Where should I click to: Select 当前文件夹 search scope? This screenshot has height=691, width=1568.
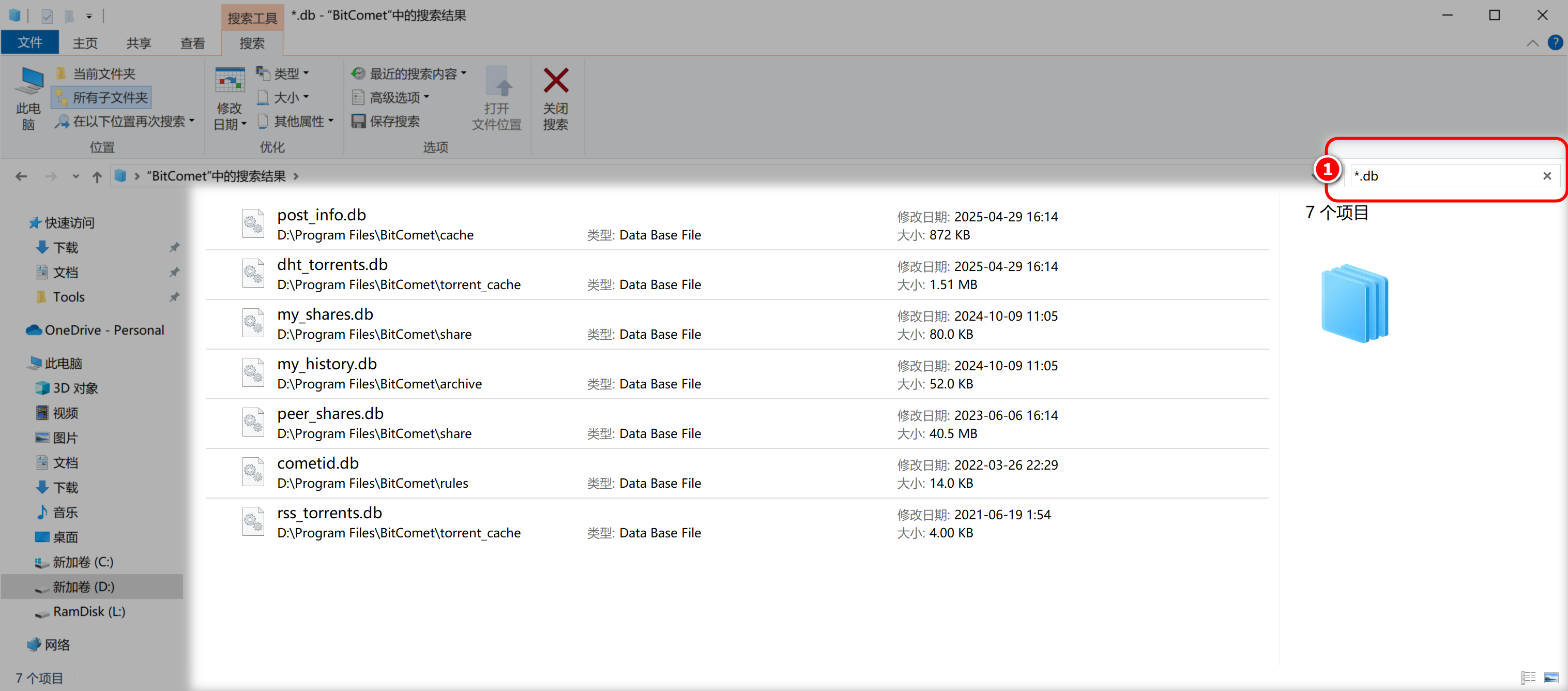pyautogui.click(x=96, y=73)
